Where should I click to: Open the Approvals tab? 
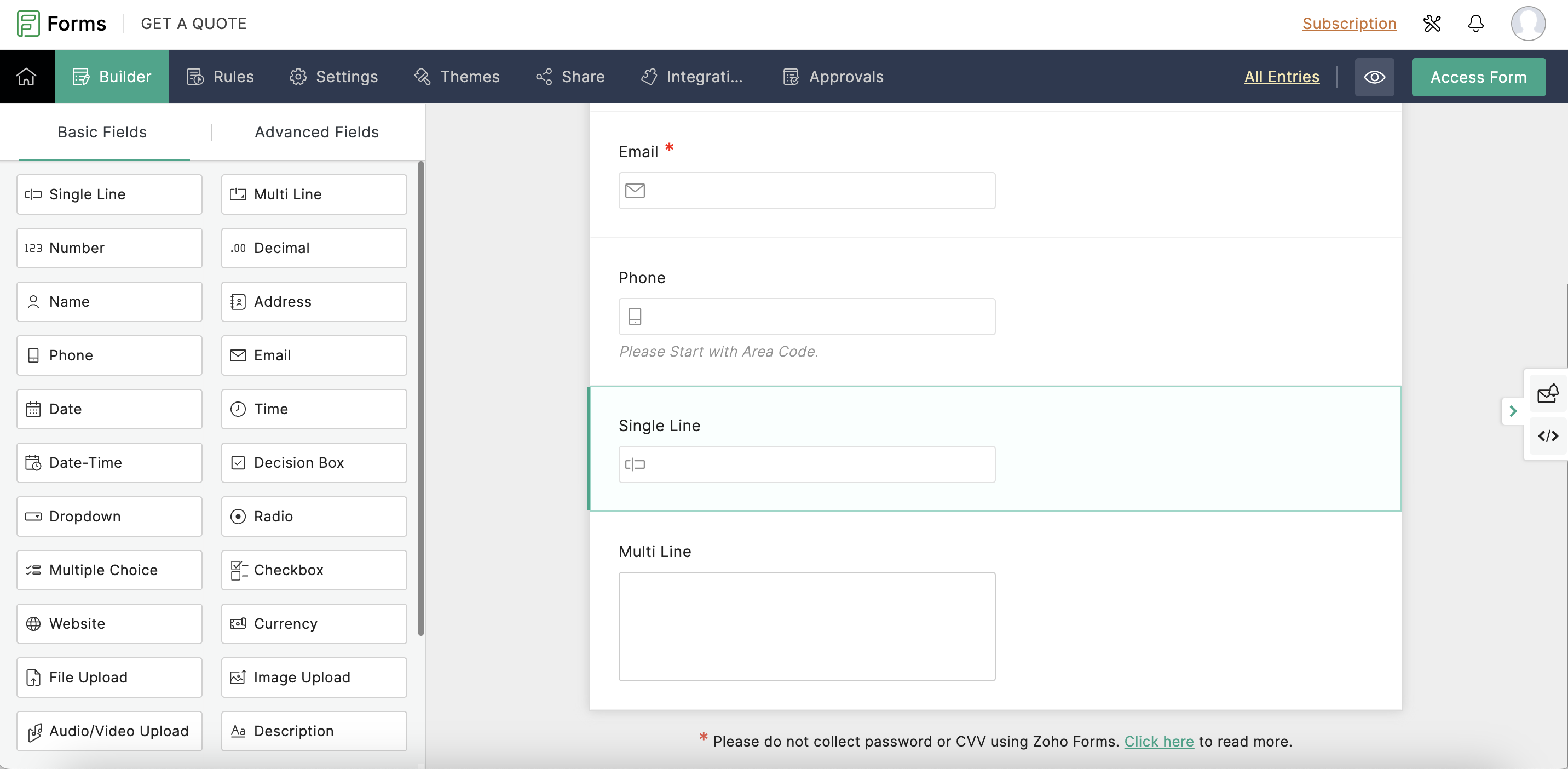[833, 77]
